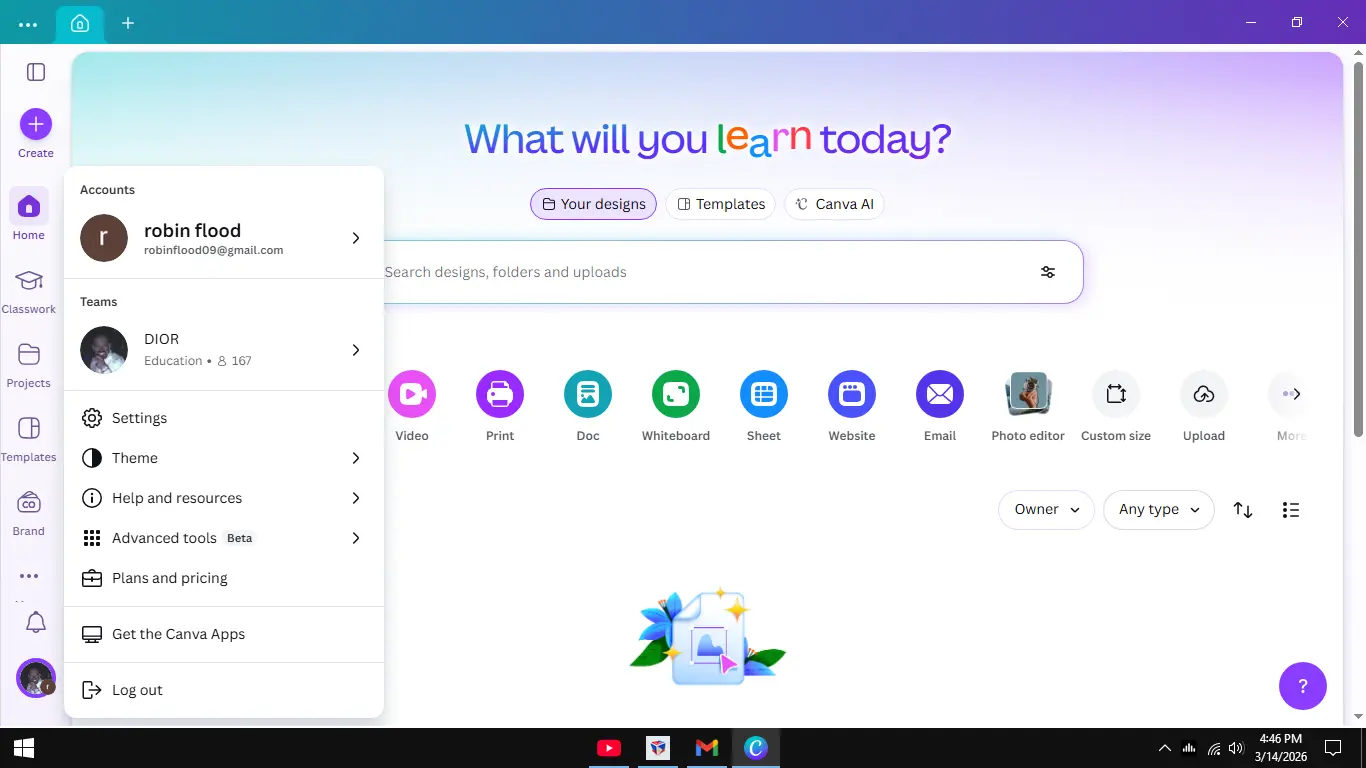Select Plans and pricing menu item
1366x768 pixels.
(x=224, y=578)
